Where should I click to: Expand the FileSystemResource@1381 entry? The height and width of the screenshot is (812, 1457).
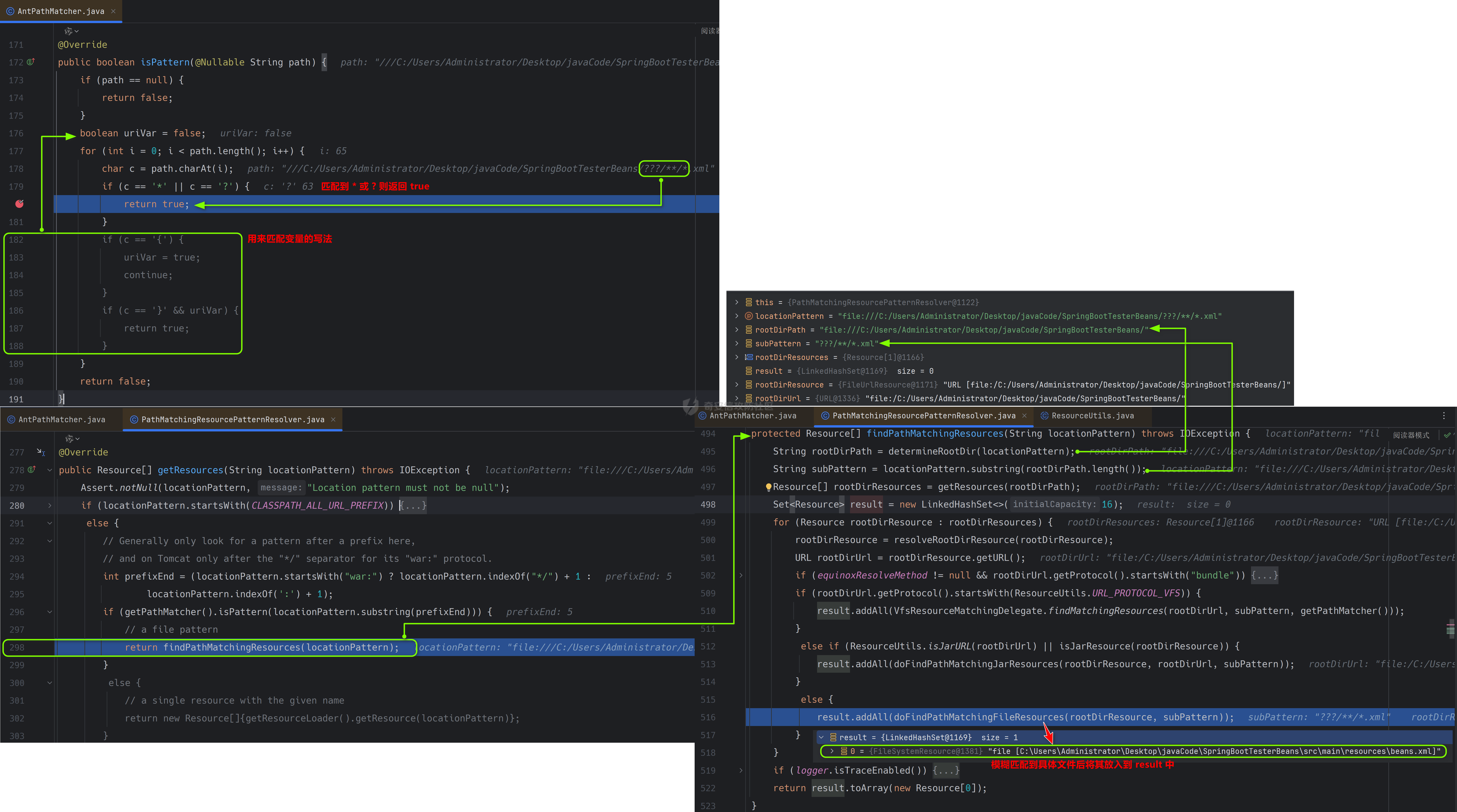click(x=831, y=751)
